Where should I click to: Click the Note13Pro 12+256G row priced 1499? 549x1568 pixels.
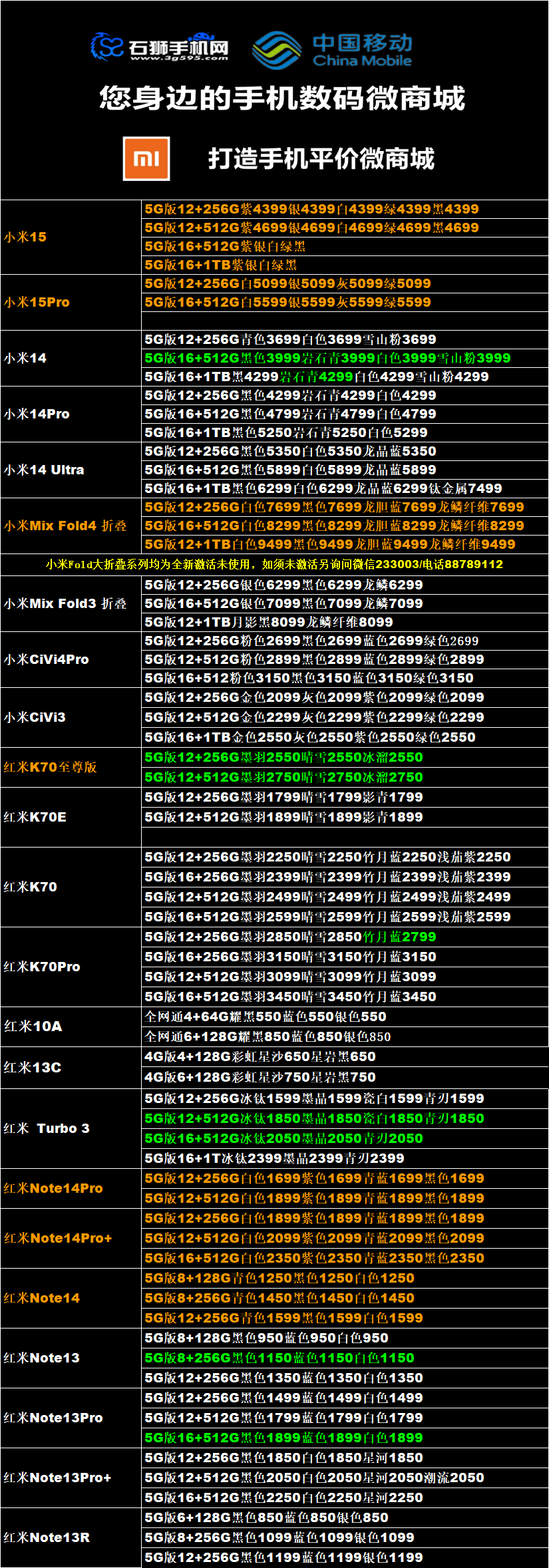coord(345,1398)
